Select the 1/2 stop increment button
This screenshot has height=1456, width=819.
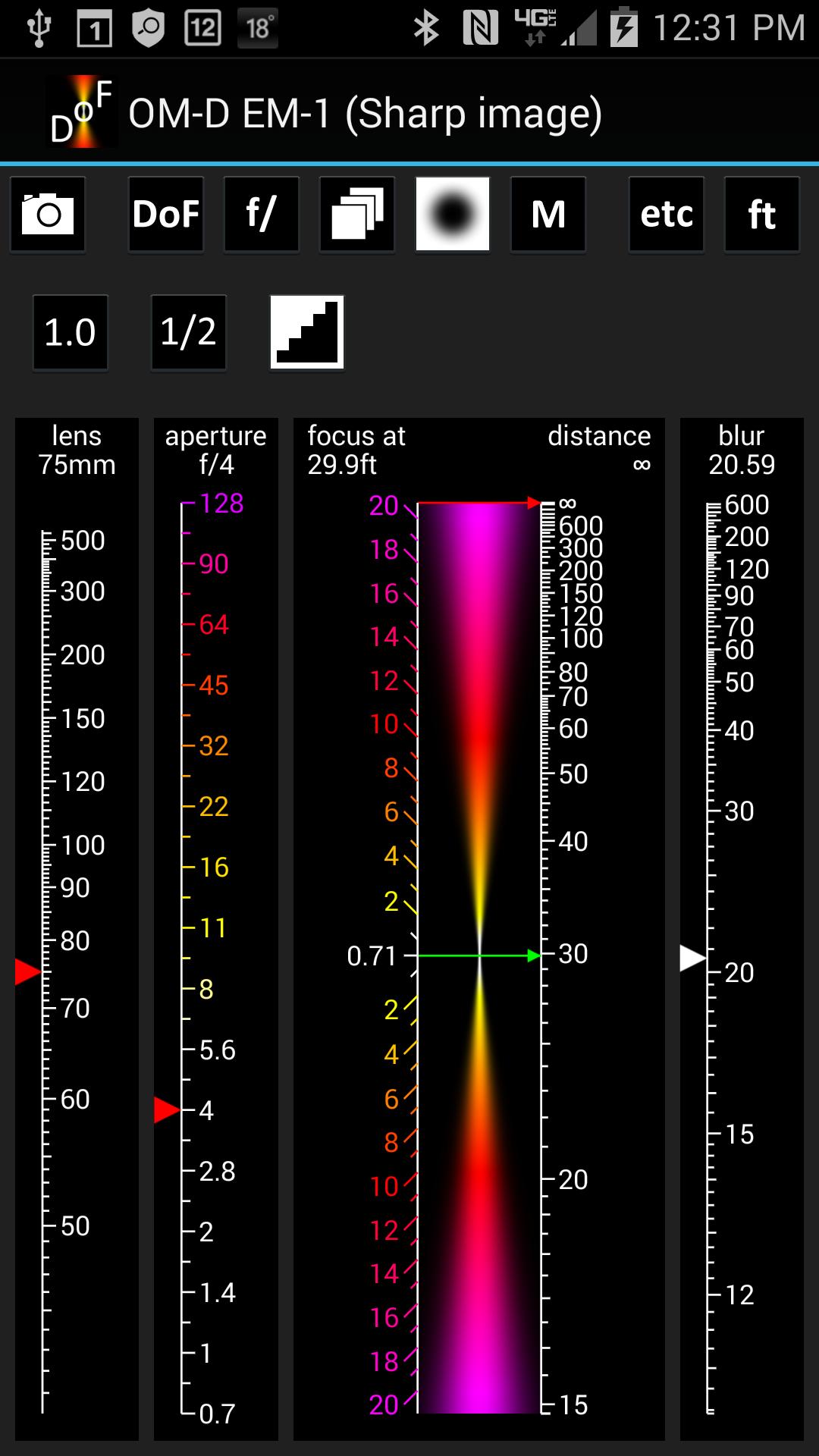point(189,333)
